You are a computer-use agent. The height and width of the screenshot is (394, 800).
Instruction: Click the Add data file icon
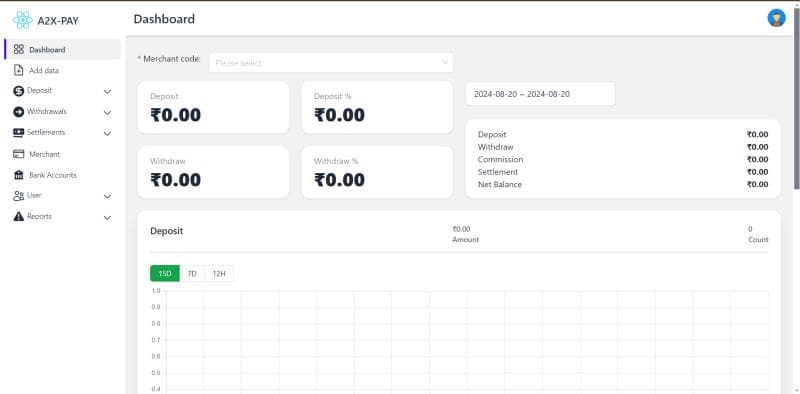pyautogui.click(x=19, y=70)
